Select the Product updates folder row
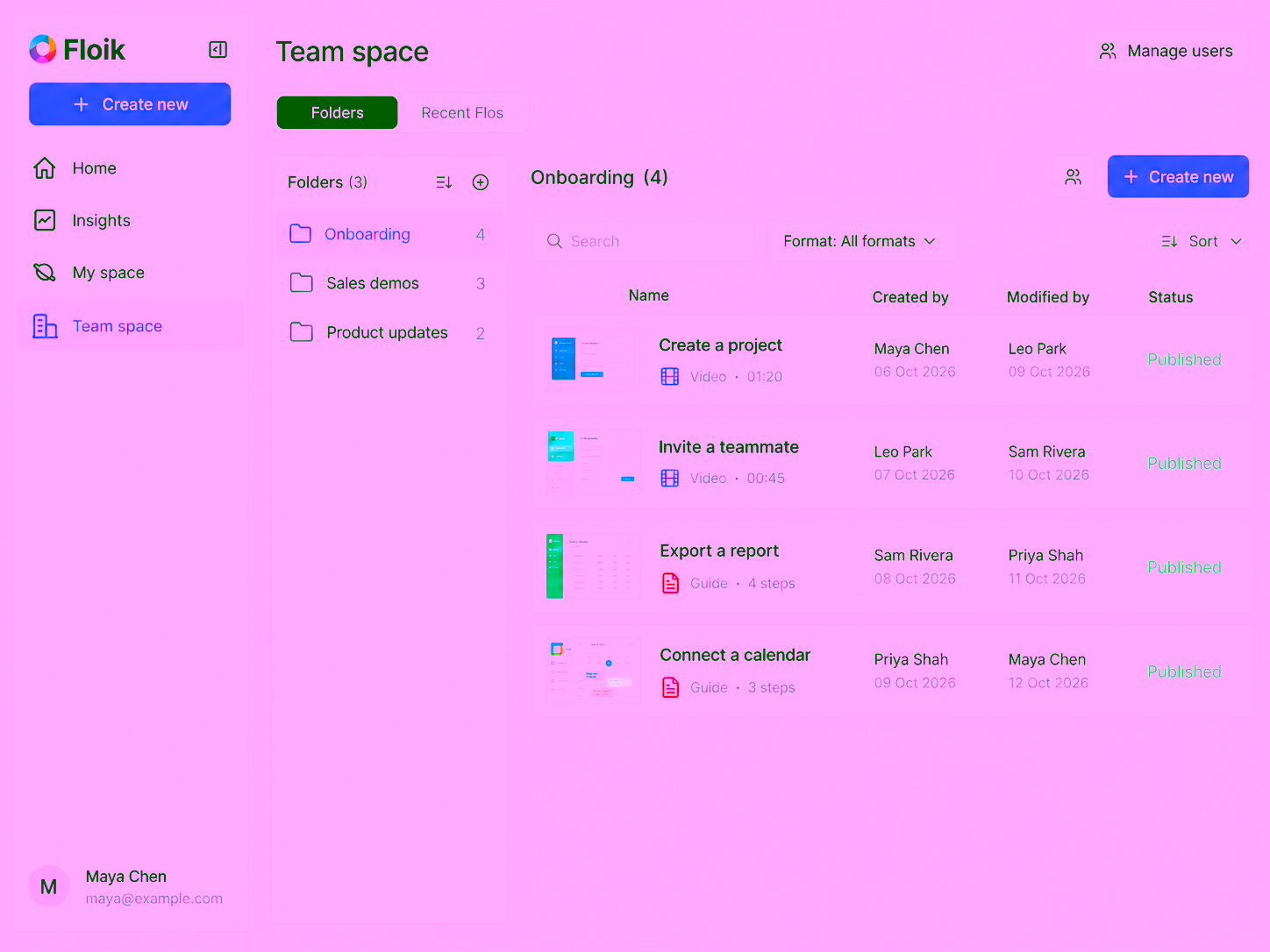Image resolution: width=1270 pixels, height=952 pixels. (390, 332)
